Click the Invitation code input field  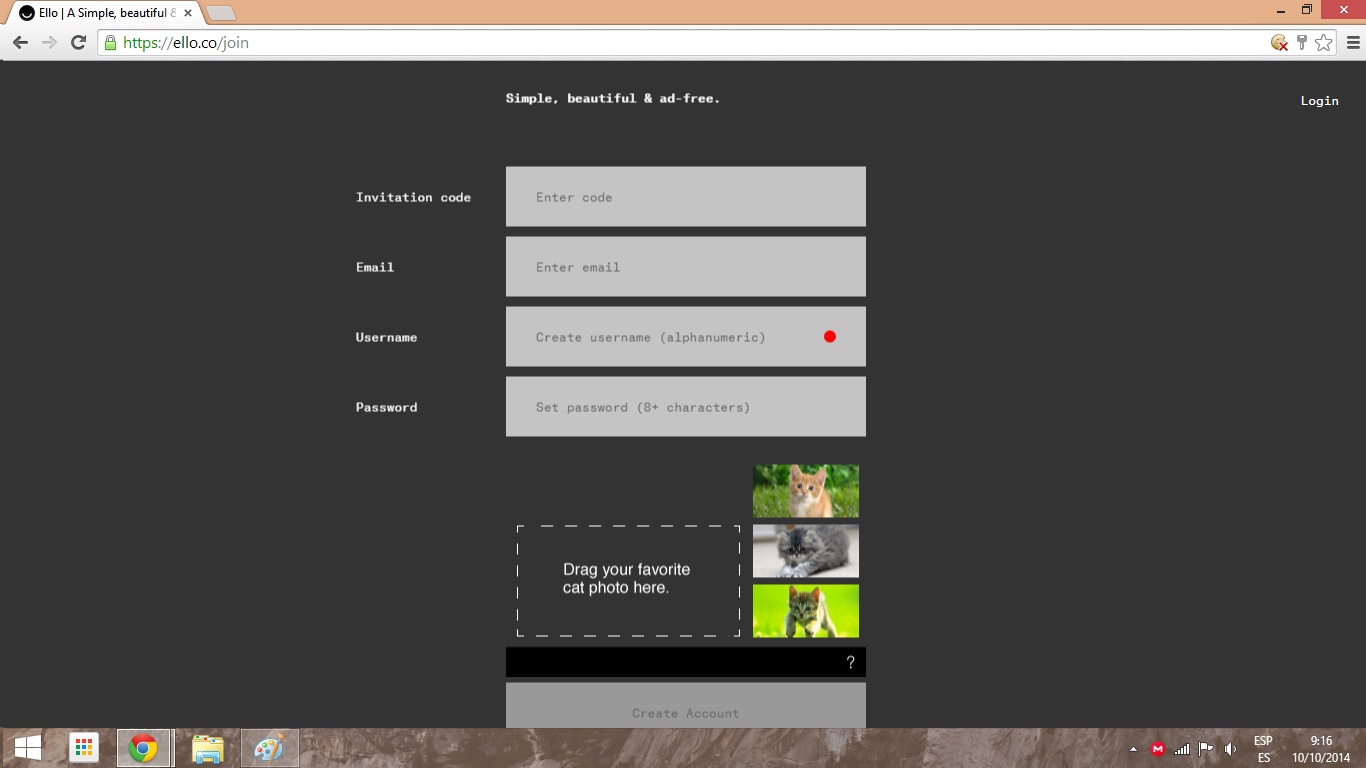pyautogui.click(x=685, y=197)
